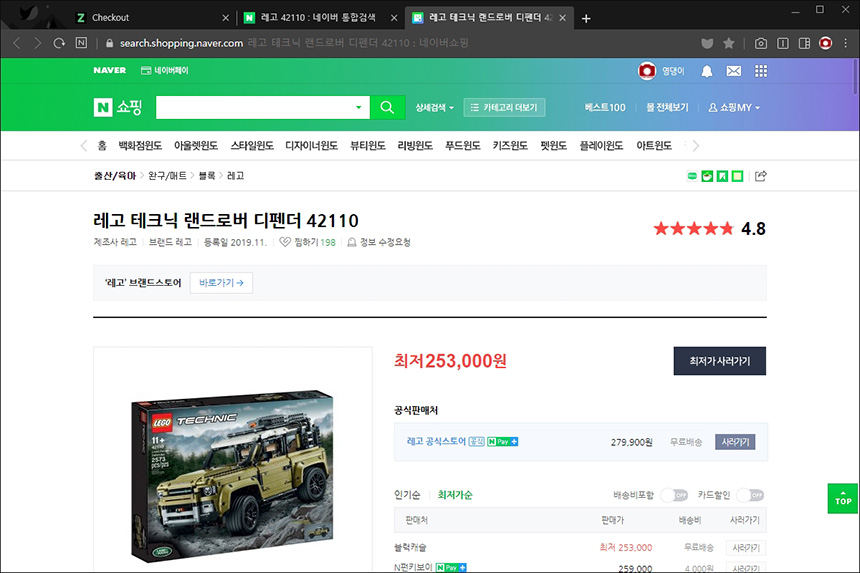860x573 pixels.
Task: Click the padlock site security icon
Action: pyautogui.click(x=109, y=43)
